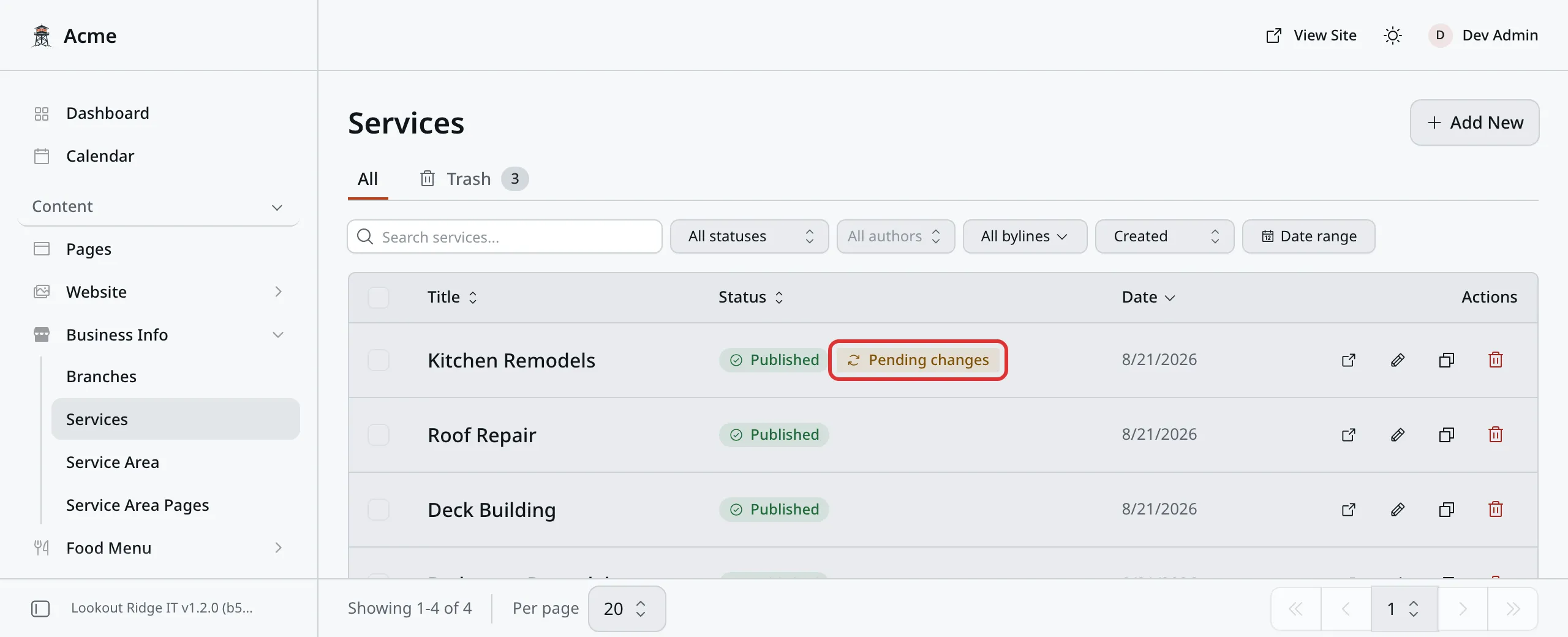
Task: Sort by Date column header
Action: coord(1148,298)
